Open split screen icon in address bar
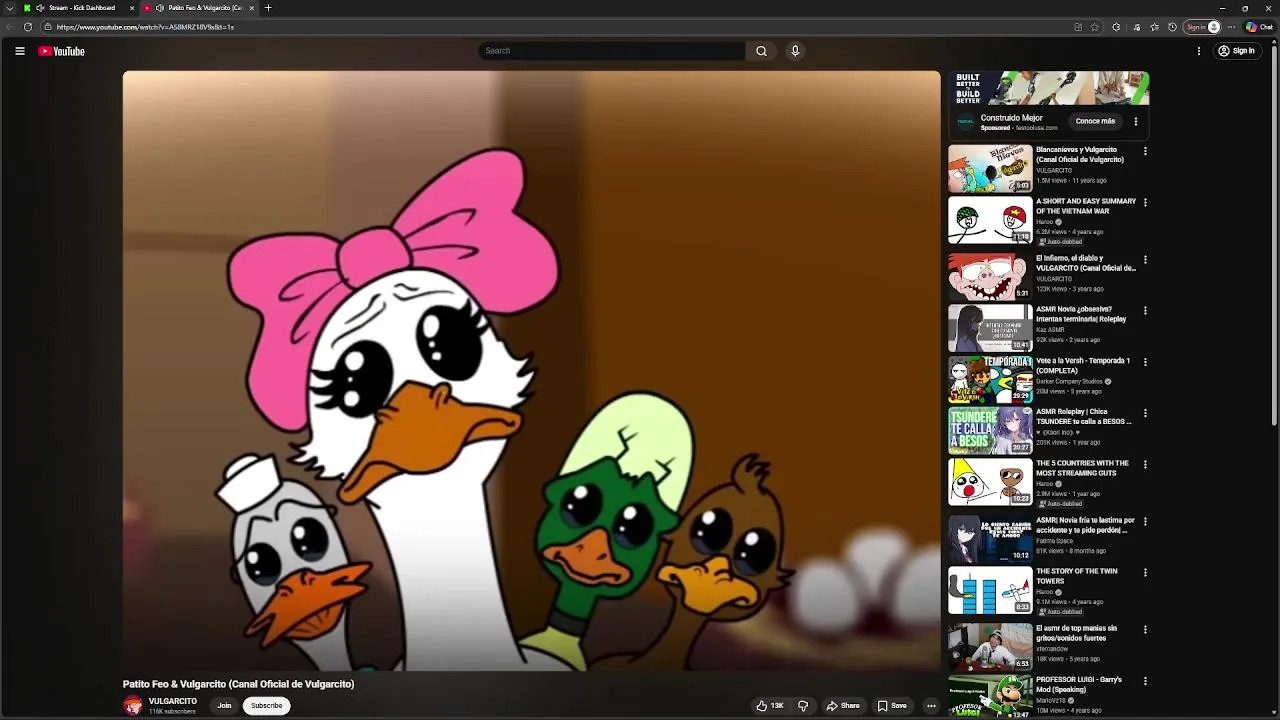Screen dimensions: 1280x720 tap(1078, 27)
